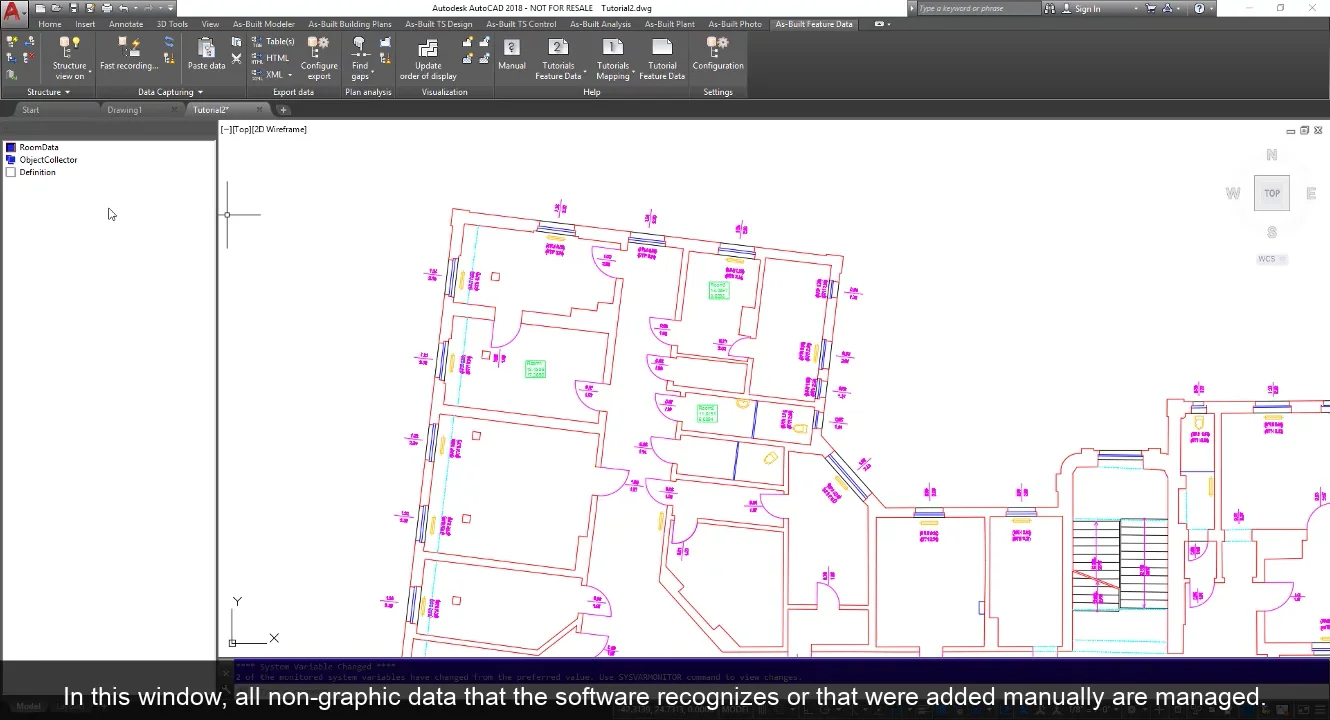
Task: Toggle the RoomData entry's selection box
Action: coord(10,146)
